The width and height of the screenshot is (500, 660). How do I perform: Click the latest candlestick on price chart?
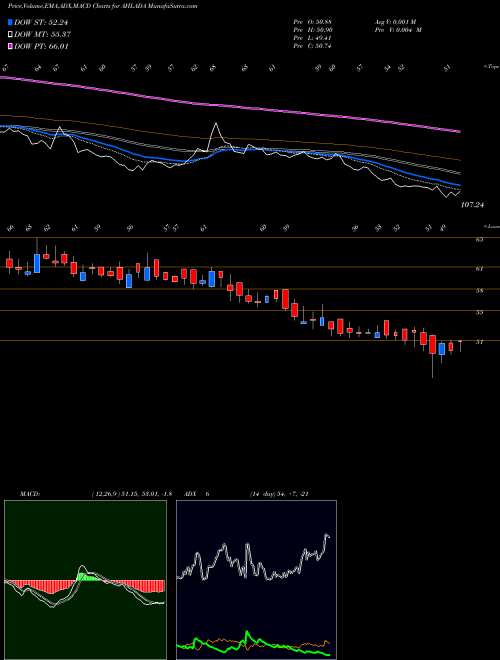pos(460,345)
